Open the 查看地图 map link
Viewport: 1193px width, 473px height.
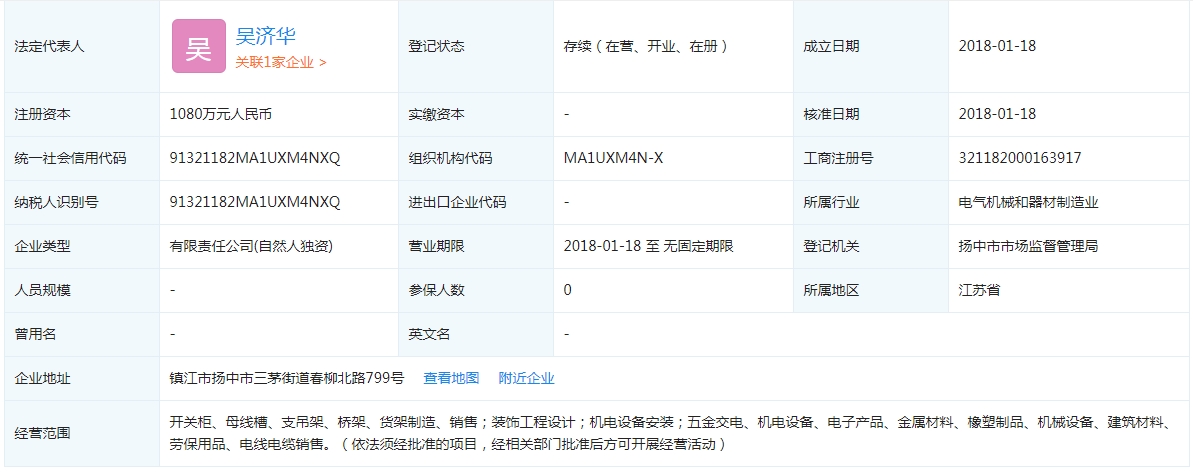point(451,378)
